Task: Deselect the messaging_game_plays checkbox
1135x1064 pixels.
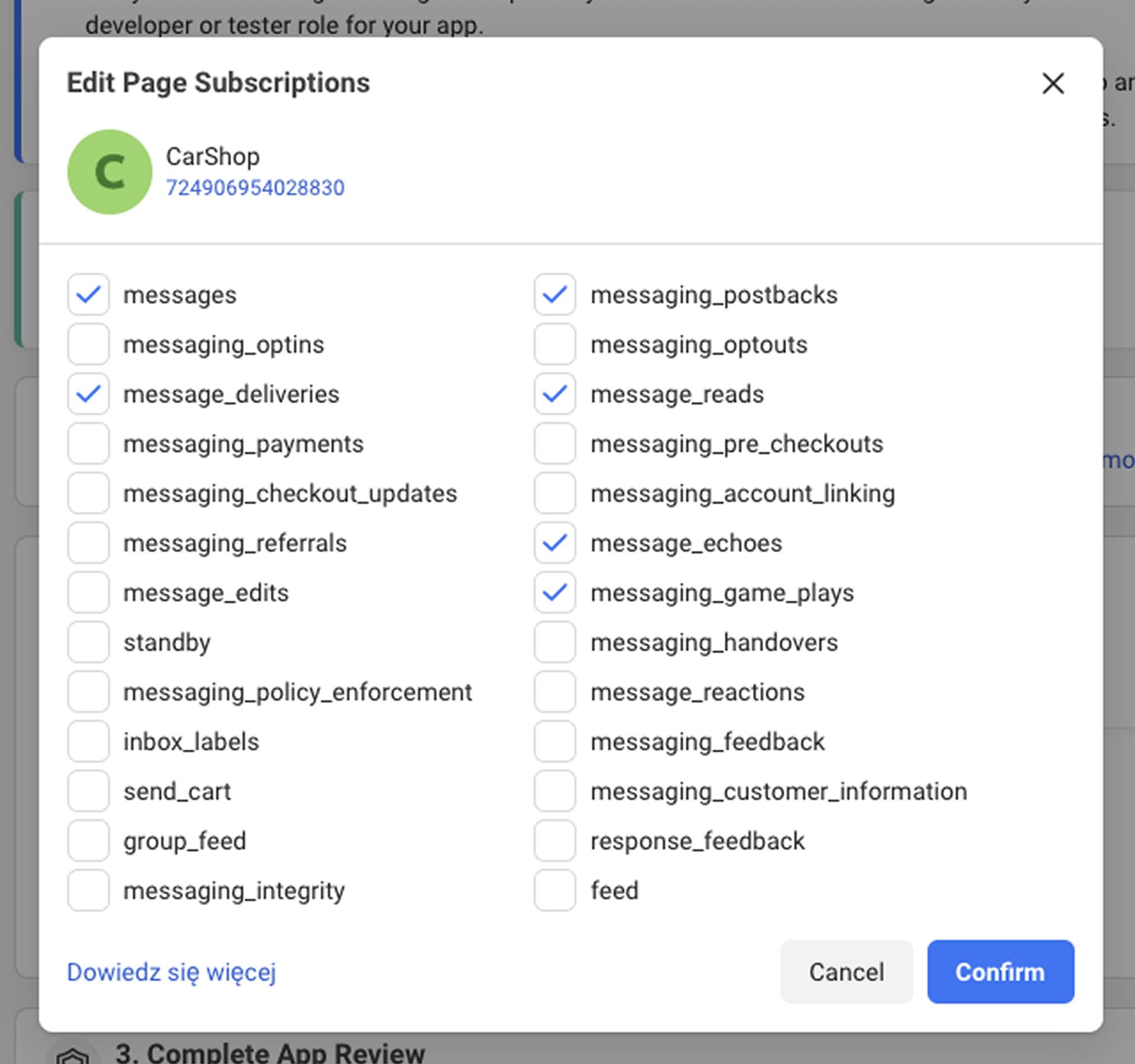Action: [x=555, y=592]
